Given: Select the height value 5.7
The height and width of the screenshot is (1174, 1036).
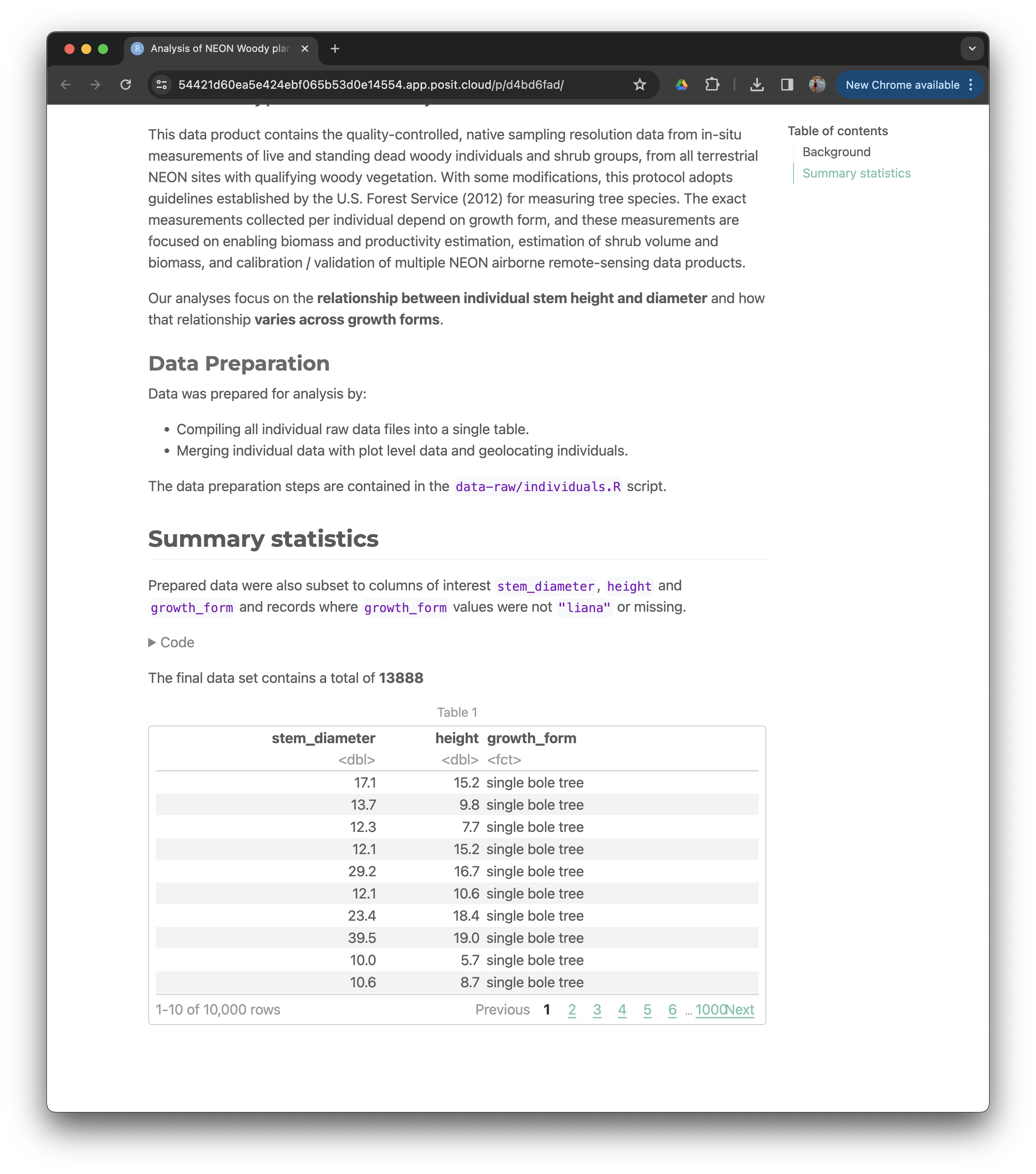Looking at the screenshot, I should click(470, 960).
